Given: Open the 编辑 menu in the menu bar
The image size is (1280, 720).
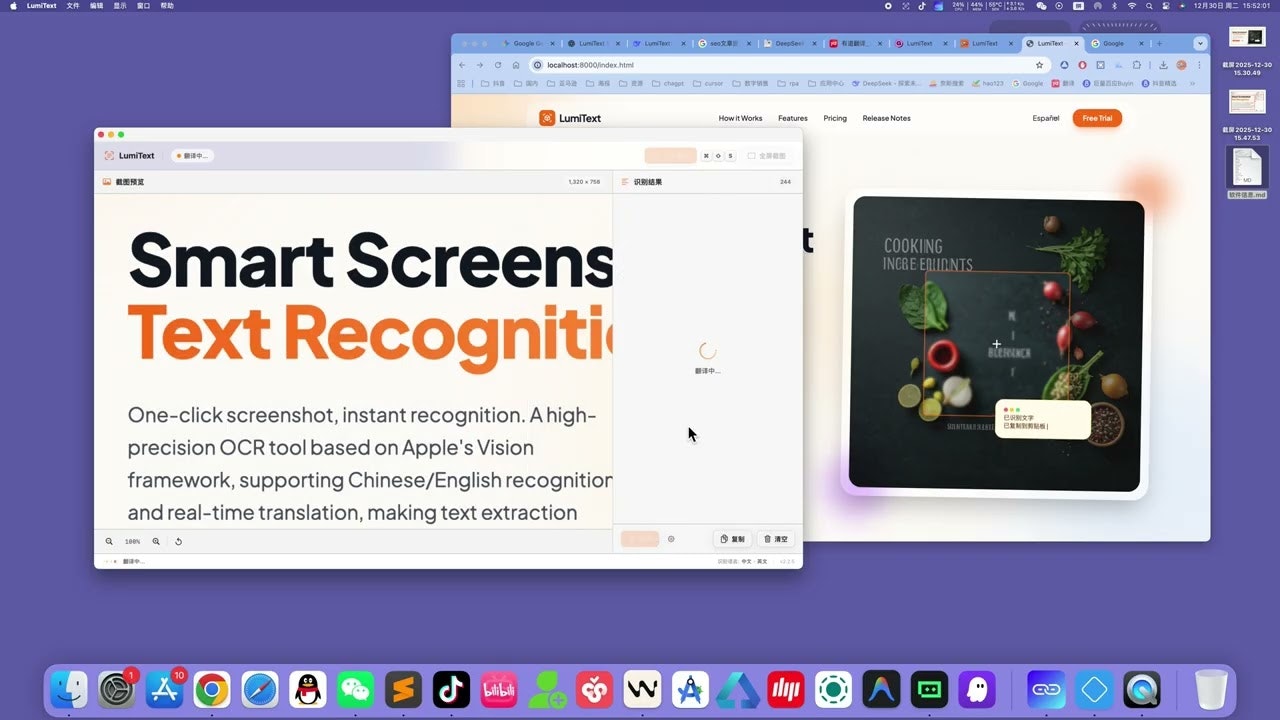Looking at the screenshot, I should (x=96, y=5).
